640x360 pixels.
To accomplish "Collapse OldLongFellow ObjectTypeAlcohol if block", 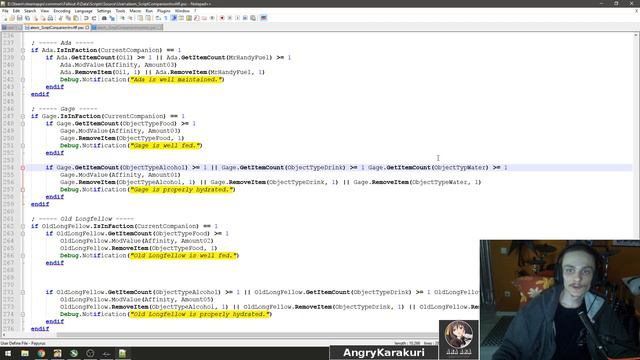I will click(23, 292).
